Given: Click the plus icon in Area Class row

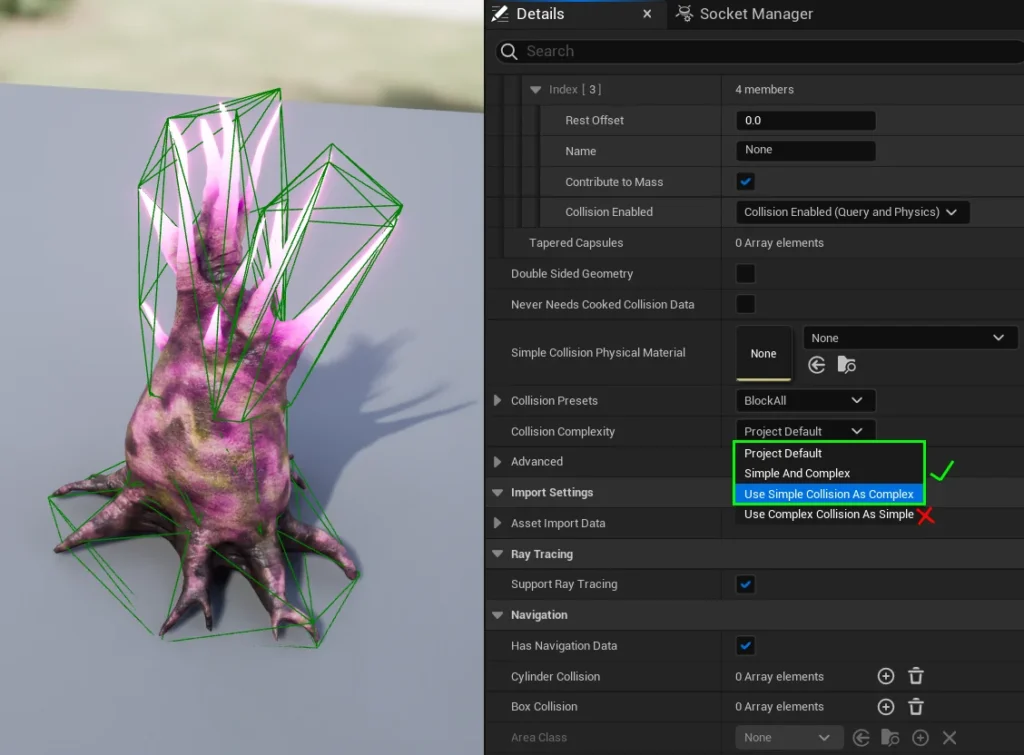Looking at the screenshot, I should click(920, 738).
